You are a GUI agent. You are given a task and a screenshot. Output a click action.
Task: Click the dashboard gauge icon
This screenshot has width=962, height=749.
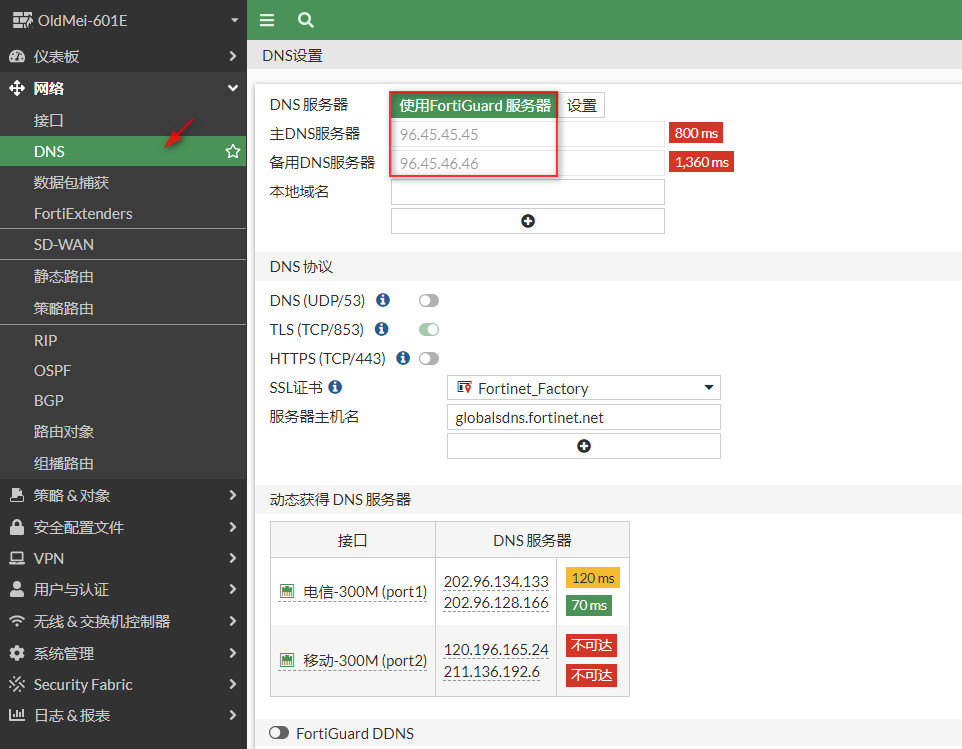17,56
